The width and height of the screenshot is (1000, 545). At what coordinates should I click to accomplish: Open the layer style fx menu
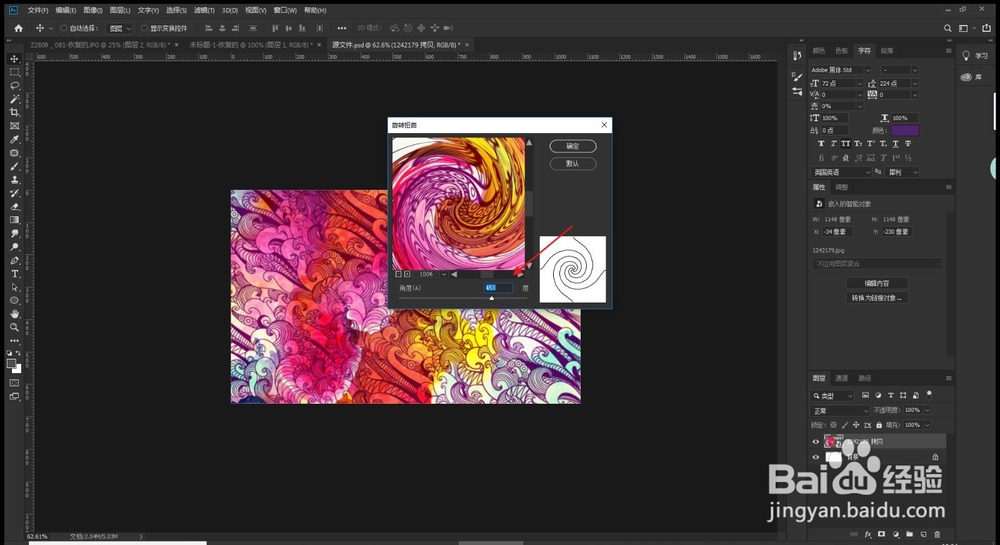[x=868, y=534]
